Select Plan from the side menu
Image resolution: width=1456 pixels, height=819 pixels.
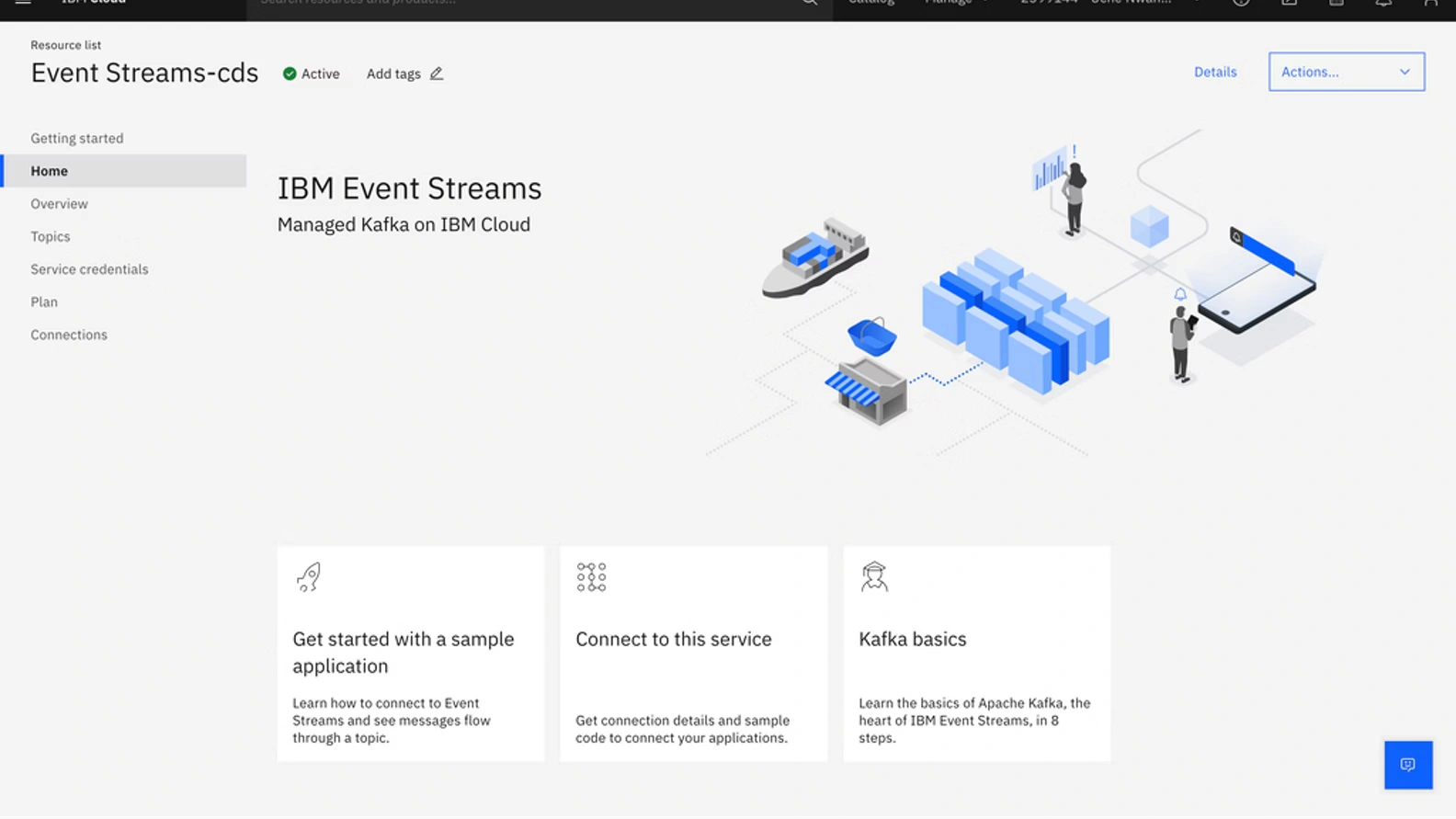(44, 301)
